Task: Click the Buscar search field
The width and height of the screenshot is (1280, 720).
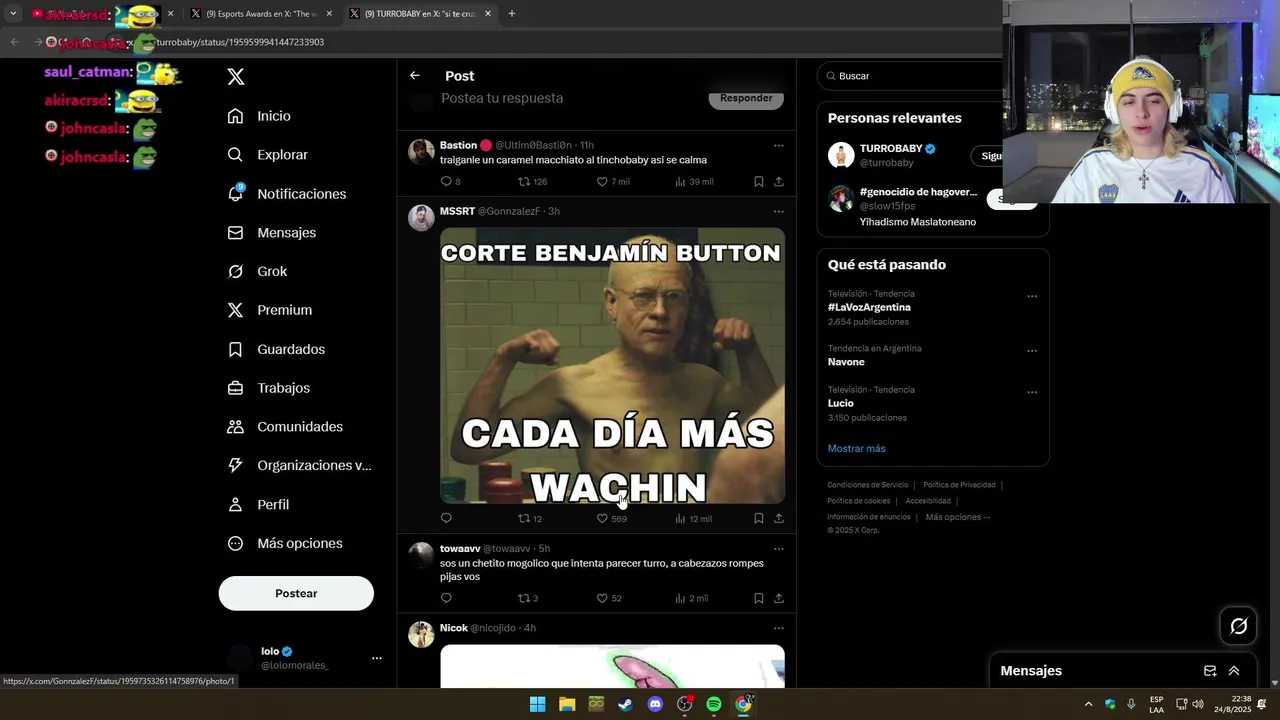Action: click(x=910, y=76)
